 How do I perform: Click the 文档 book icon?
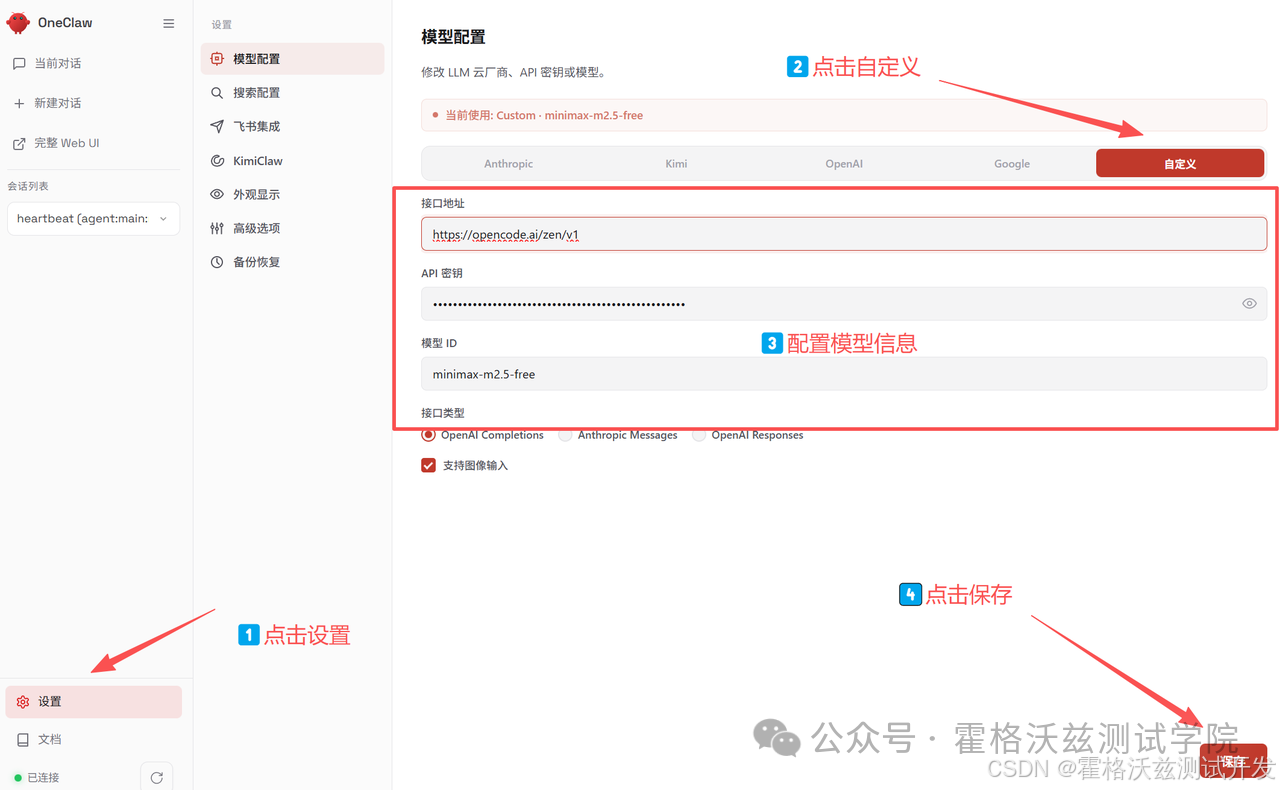(23, 739)
